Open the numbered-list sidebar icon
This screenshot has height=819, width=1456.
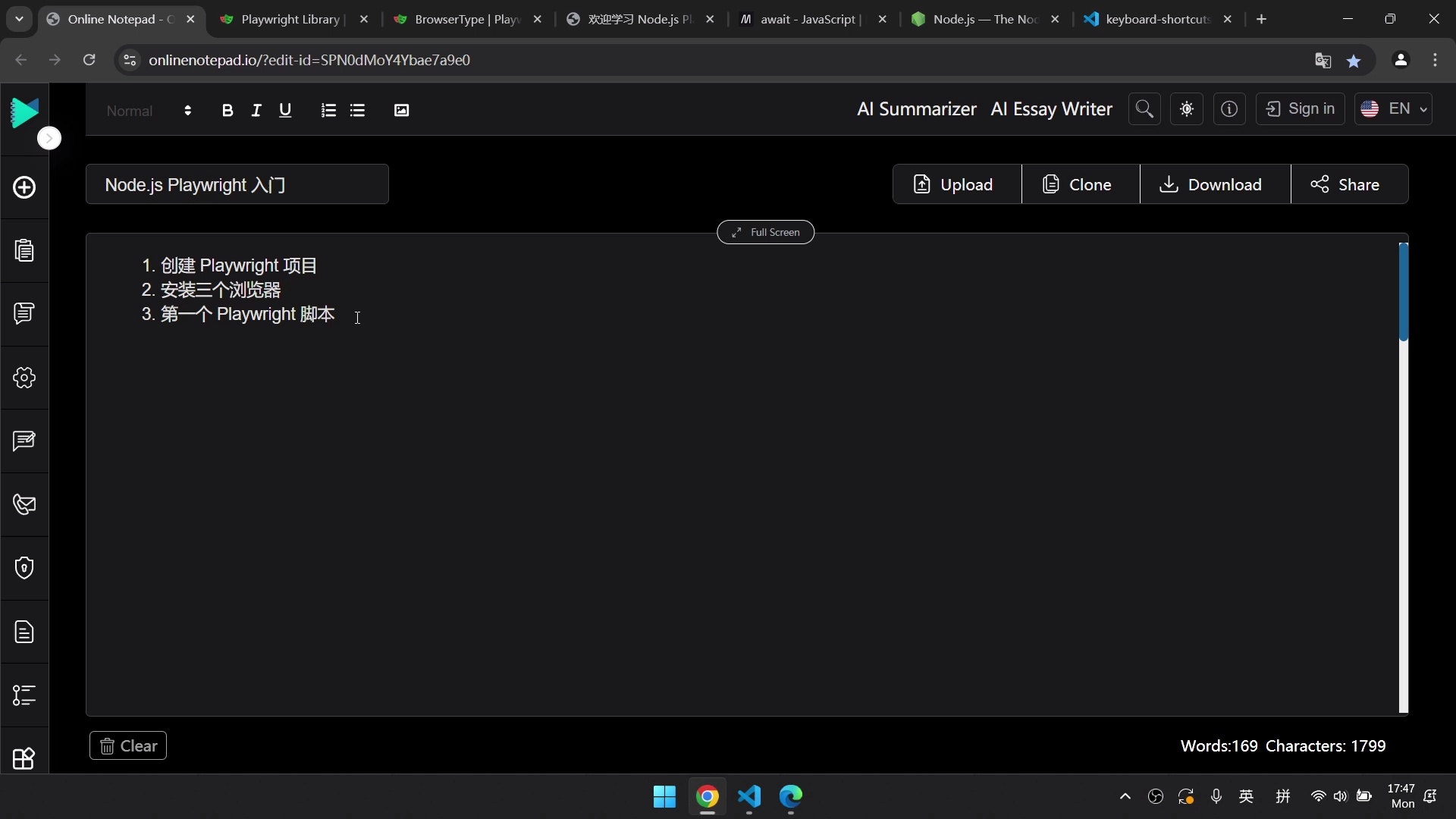pos(24,695)
